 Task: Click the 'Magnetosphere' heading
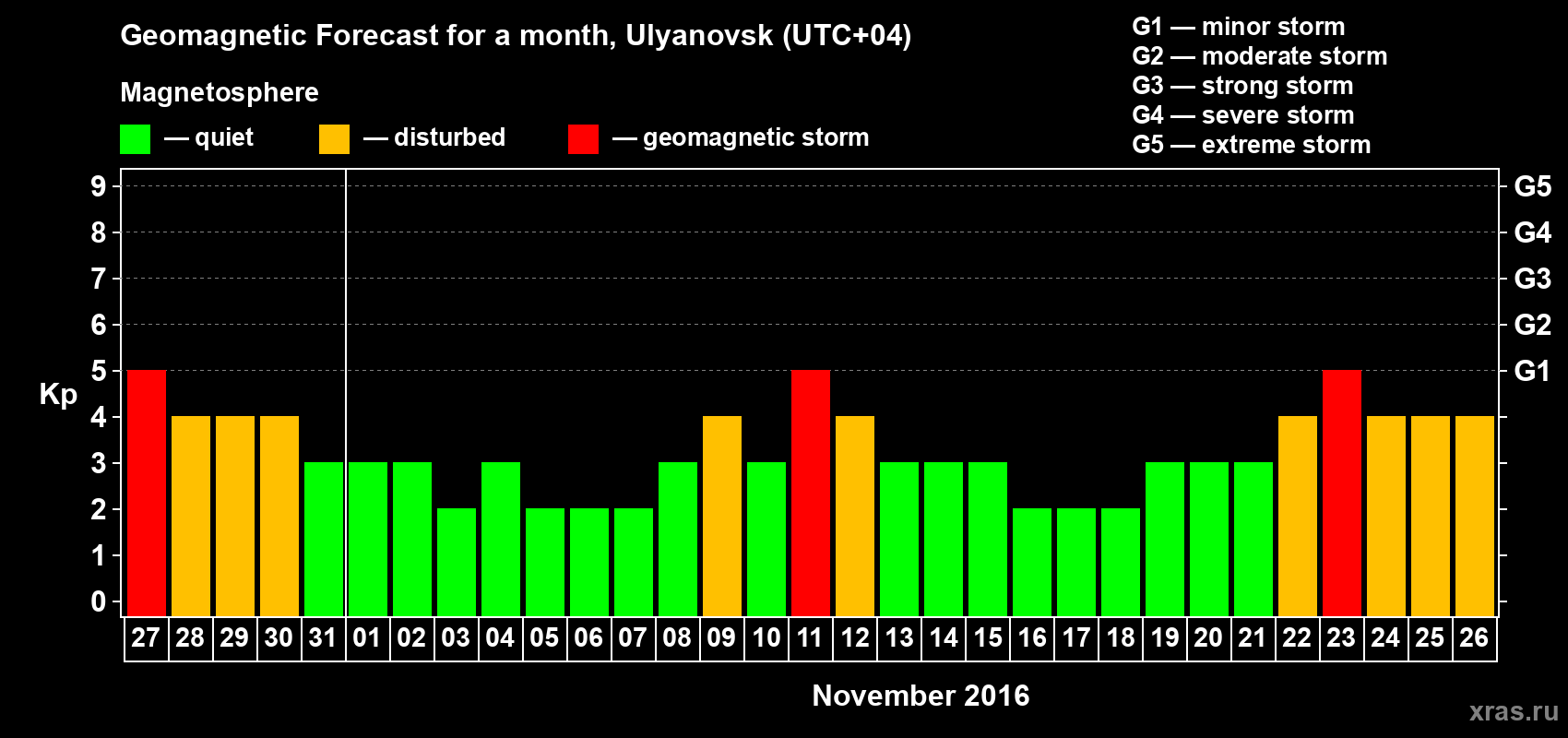click(220, 92)
